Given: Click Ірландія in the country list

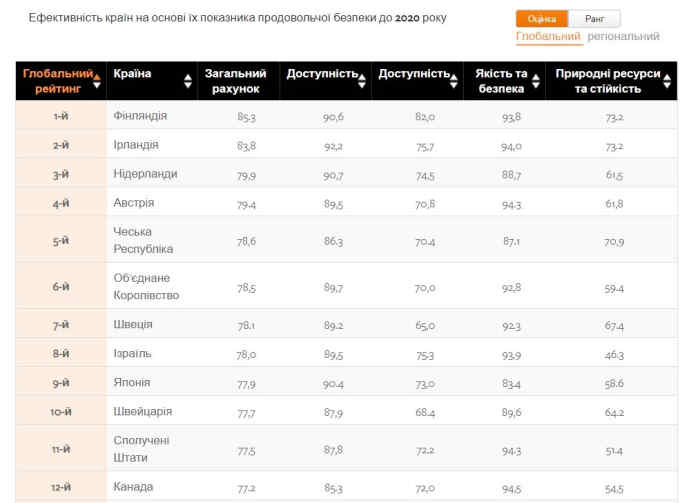Looking at the screenshot, I should (136, 145).
